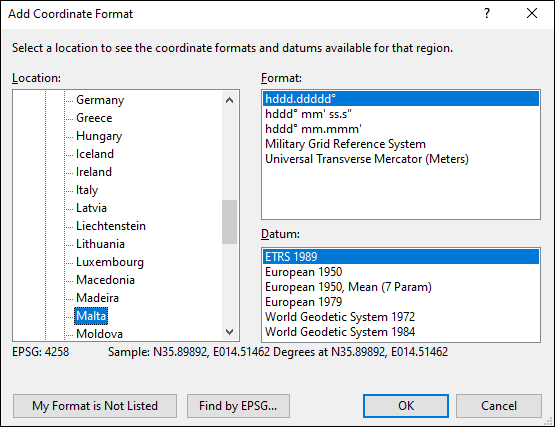Image resolution: width=555 pixels, height=427 pixels.
Task: Select Lithuania in Location tree
Action: click(x=100, y=244)
